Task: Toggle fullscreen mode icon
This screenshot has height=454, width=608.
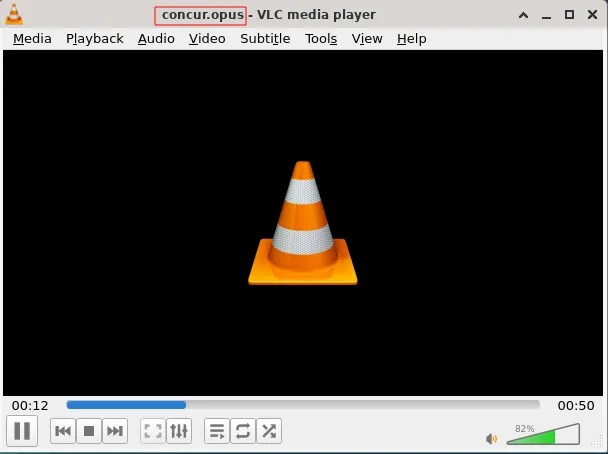Action: point(153,431)
